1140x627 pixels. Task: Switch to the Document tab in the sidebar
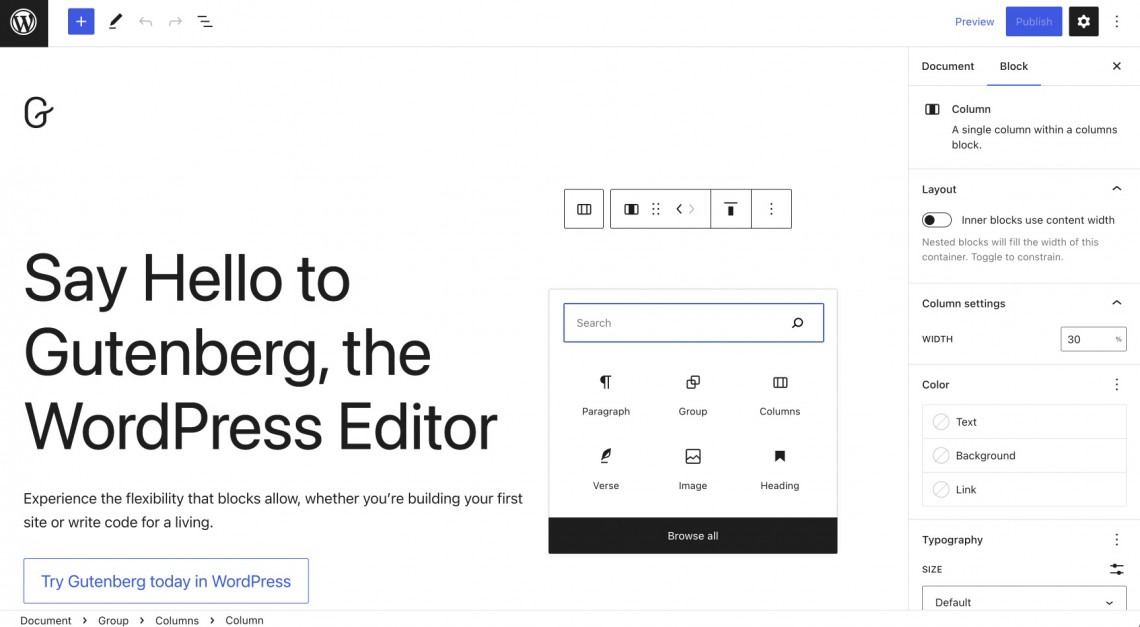click(x=947, y=66)
